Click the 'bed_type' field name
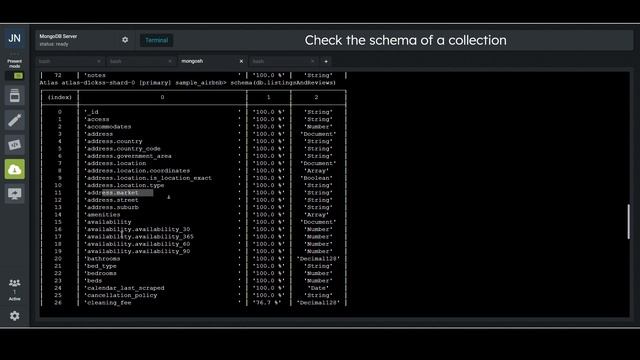640x360 pixels. (100, 266)
